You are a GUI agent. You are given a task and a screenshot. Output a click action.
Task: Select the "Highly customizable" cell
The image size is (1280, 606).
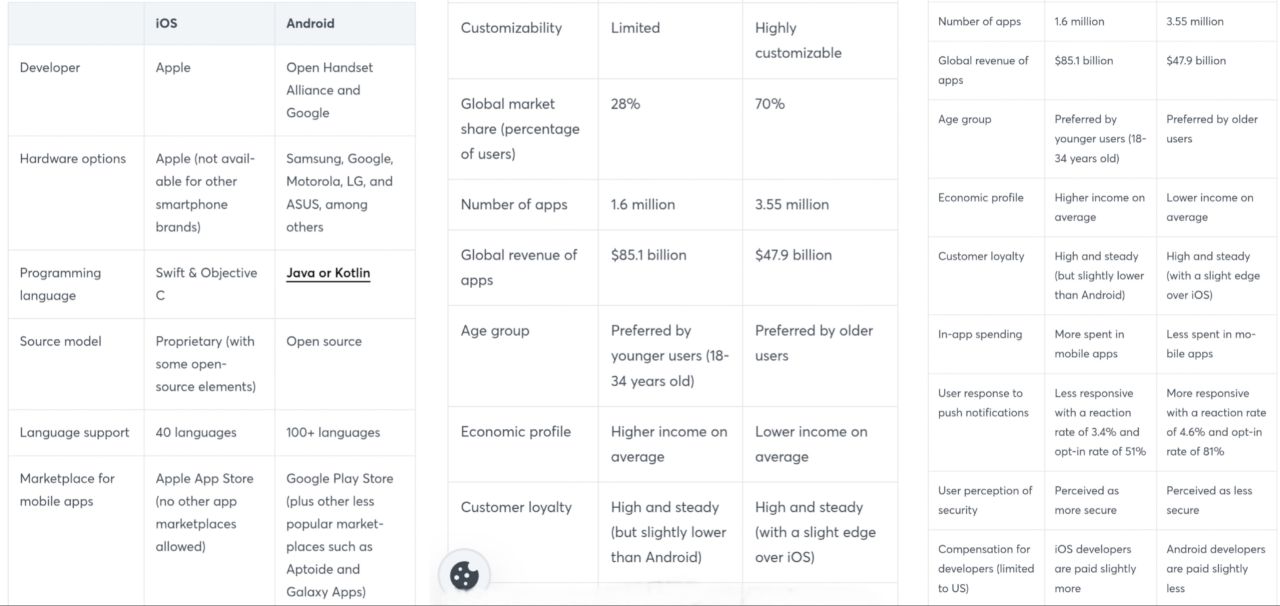click(x=798, y=41)
